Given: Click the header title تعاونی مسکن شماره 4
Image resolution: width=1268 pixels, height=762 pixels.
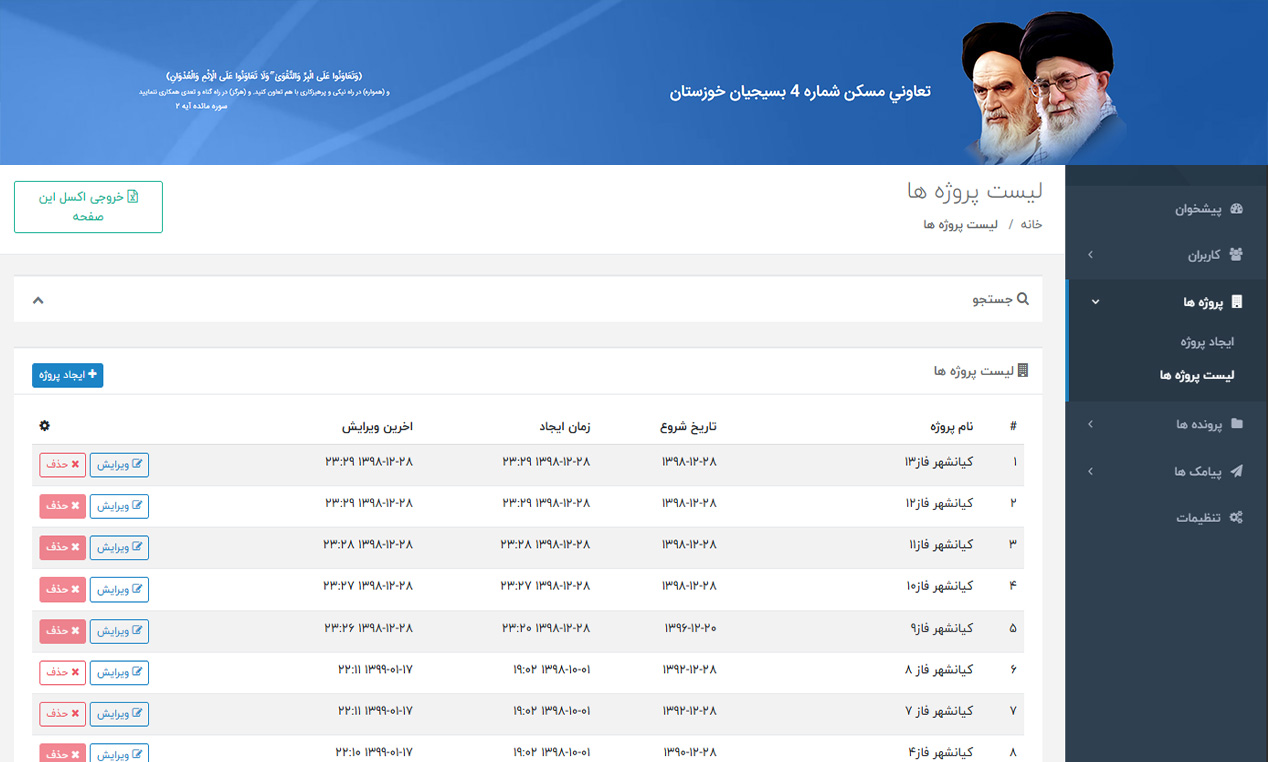Looking at the screenshot, I should tap(800, 91).
